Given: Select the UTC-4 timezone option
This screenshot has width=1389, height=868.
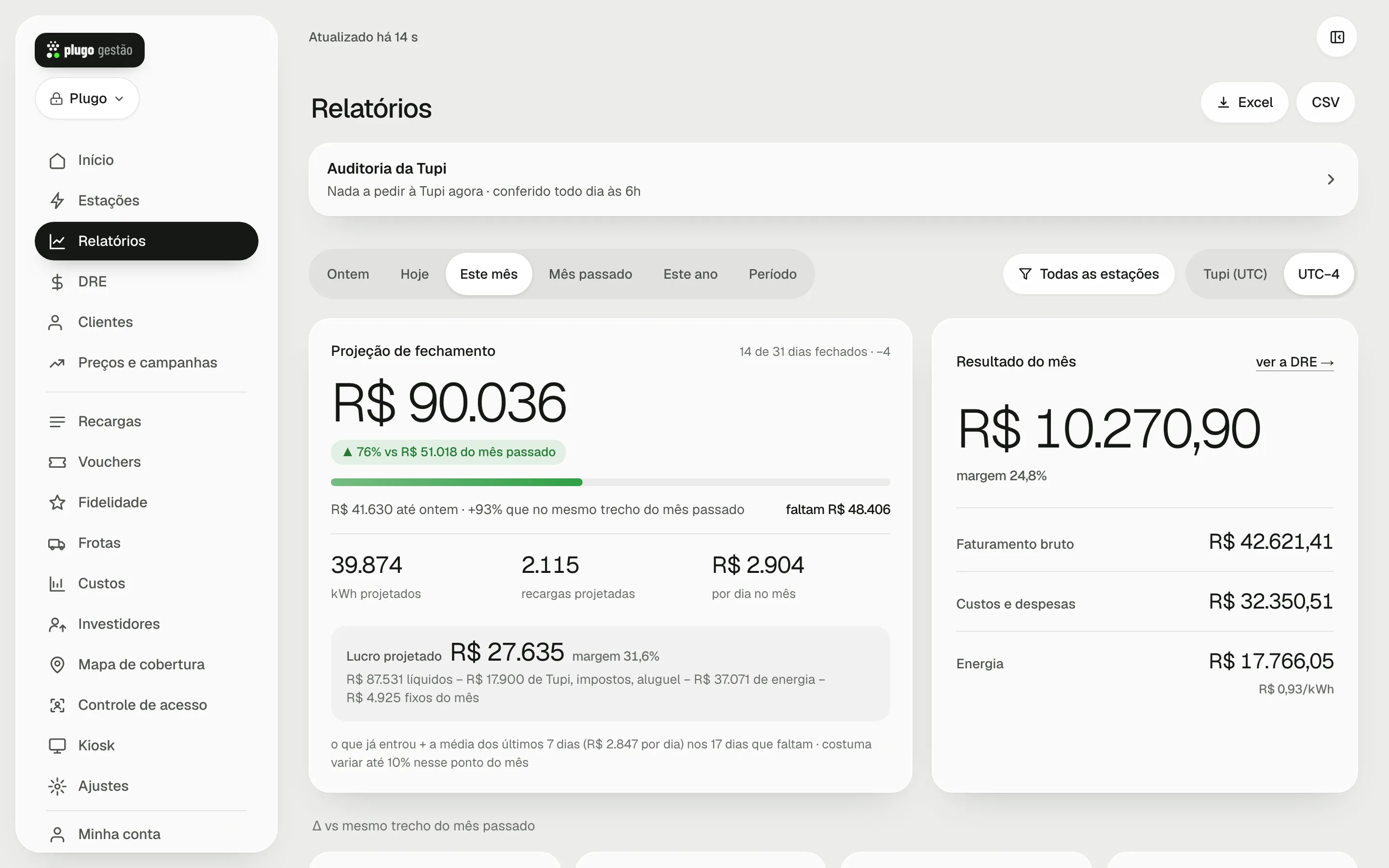Looking at the screenshot, I should coord(1319,274).
